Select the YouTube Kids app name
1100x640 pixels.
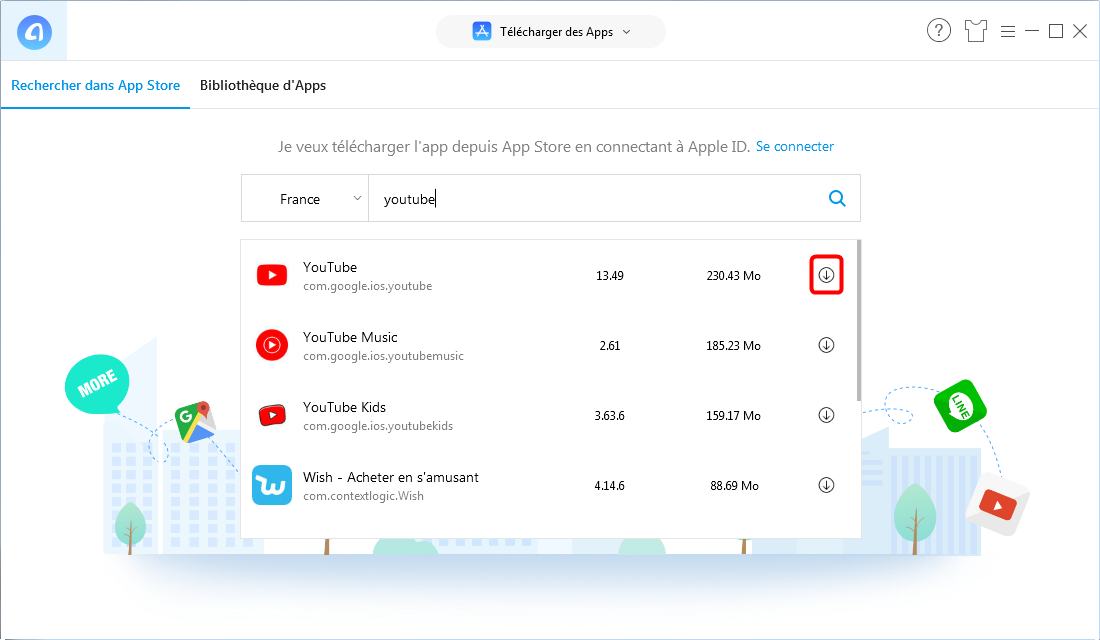coord(344,408)
